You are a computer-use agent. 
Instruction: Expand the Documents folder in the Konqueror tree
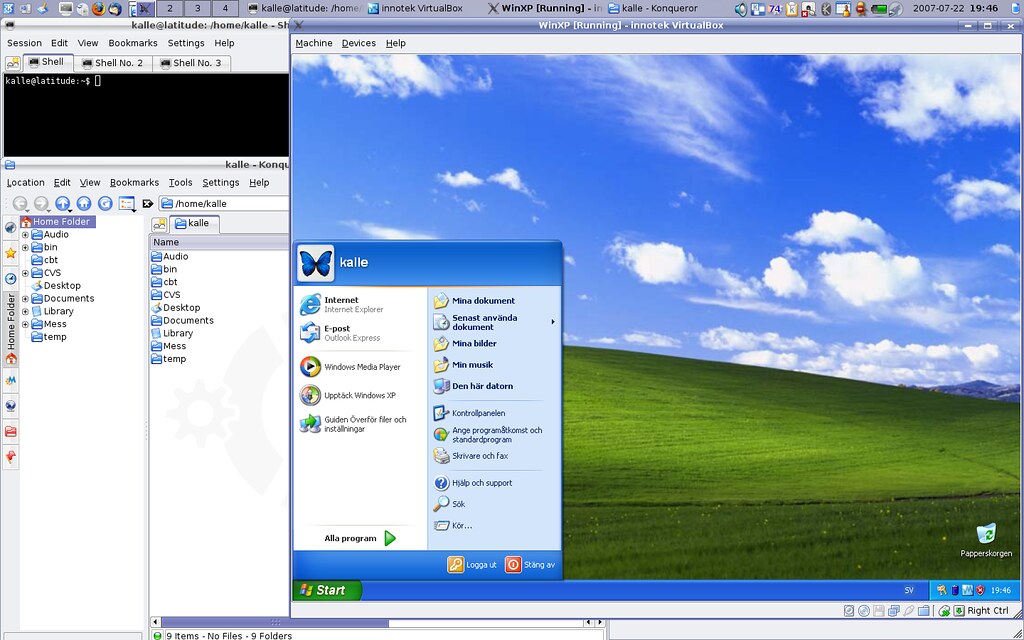(25, 298)
